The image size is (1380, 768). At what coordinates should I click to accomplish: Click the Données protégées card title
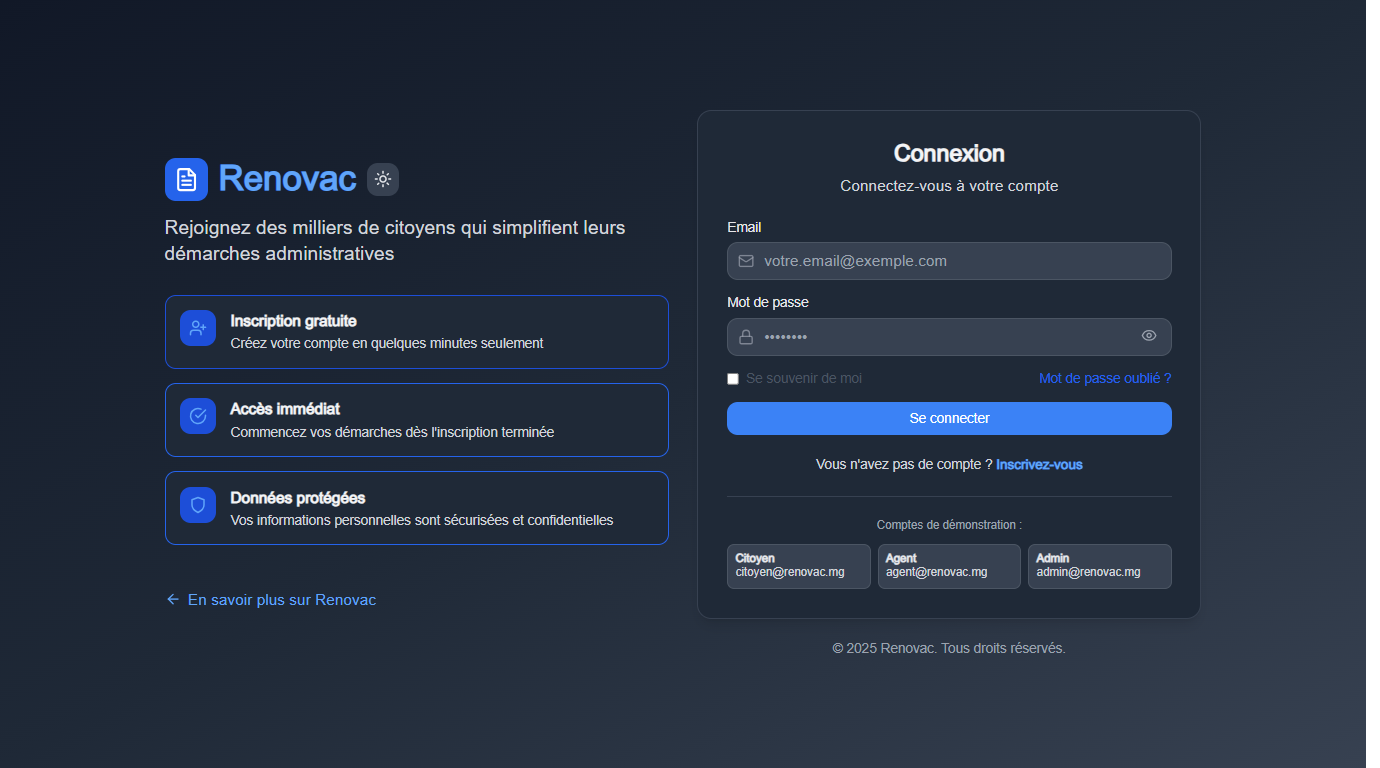tap(298, 498)
